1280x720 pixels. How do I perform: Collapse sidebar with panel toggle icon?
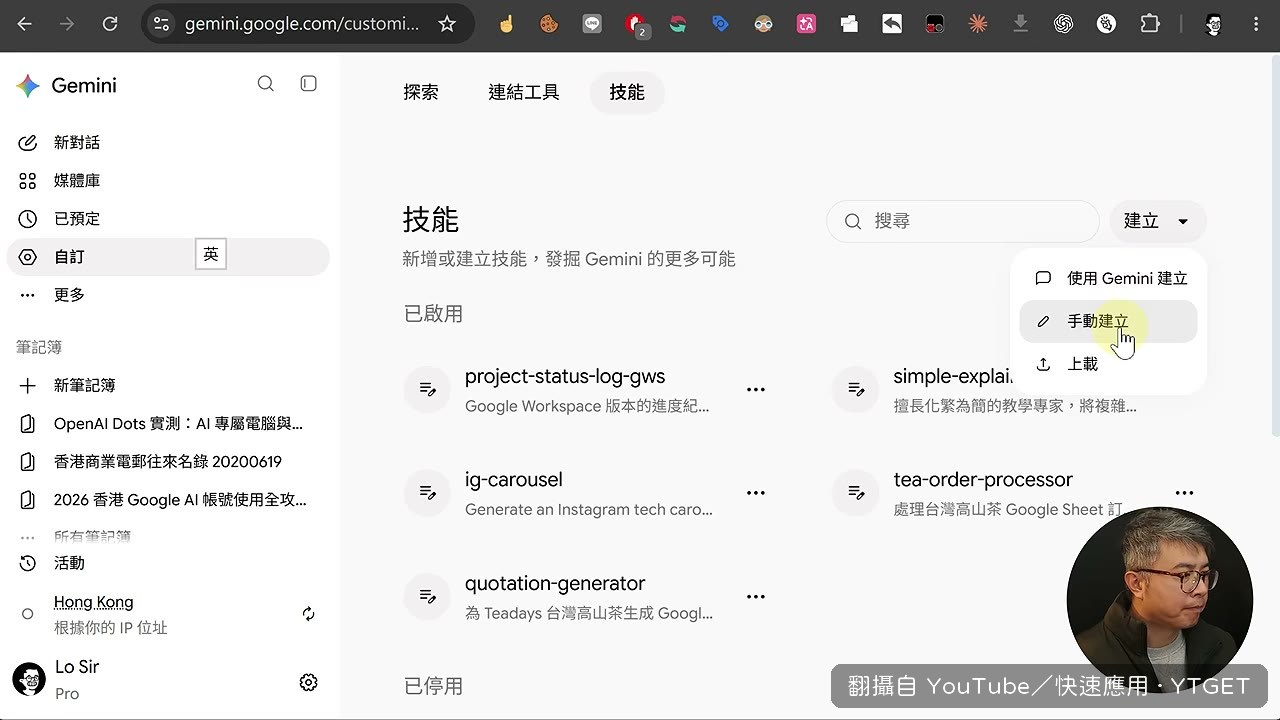(309, 84)
